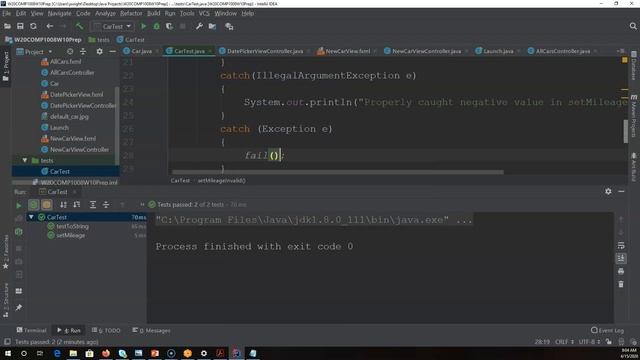Expand all test results
Viewport: 640px width, 360px height.
click(93, 204)
